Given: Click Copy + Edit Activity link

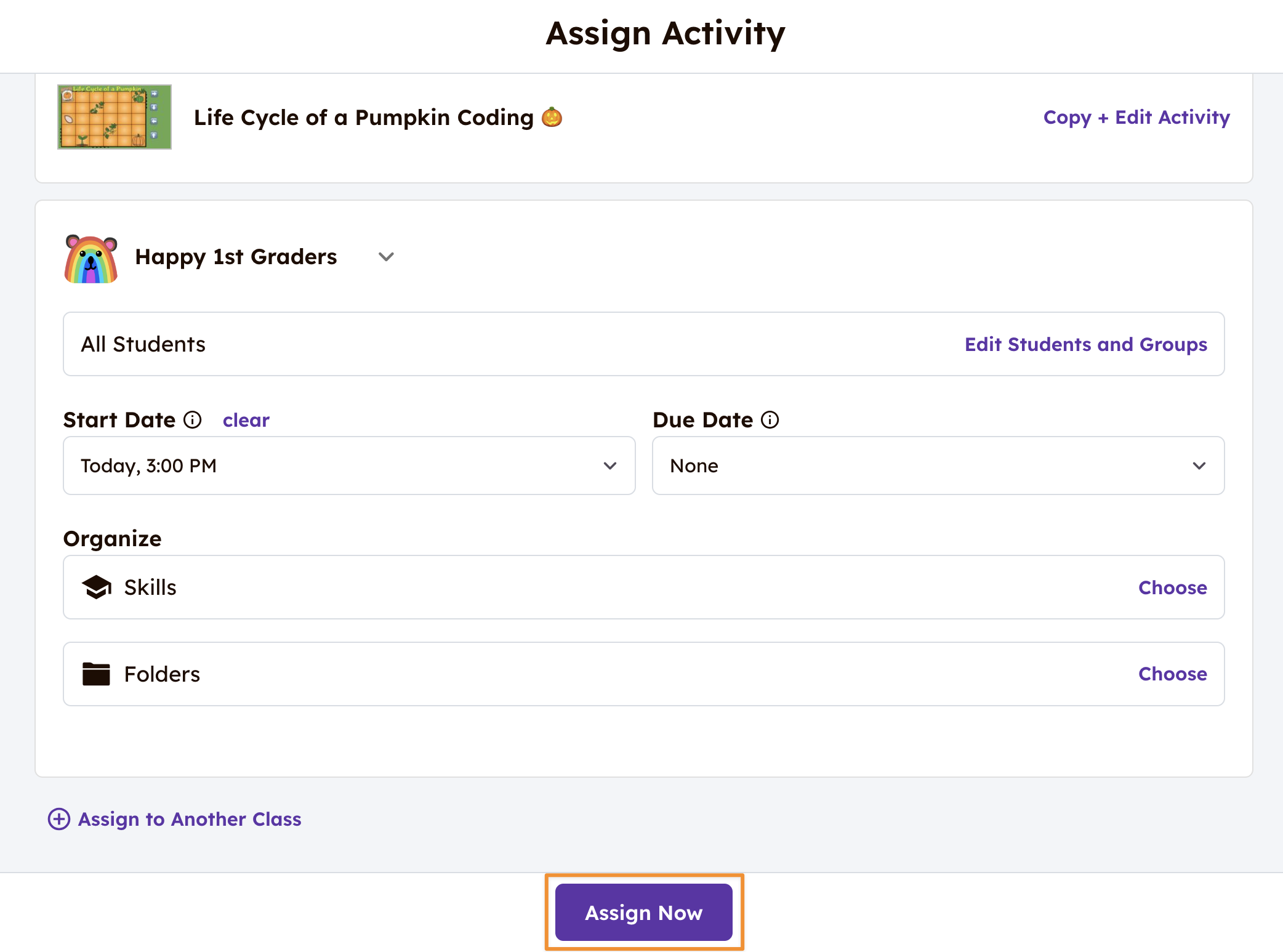Looking at the screenshot, I should (x=1136, y=117).
